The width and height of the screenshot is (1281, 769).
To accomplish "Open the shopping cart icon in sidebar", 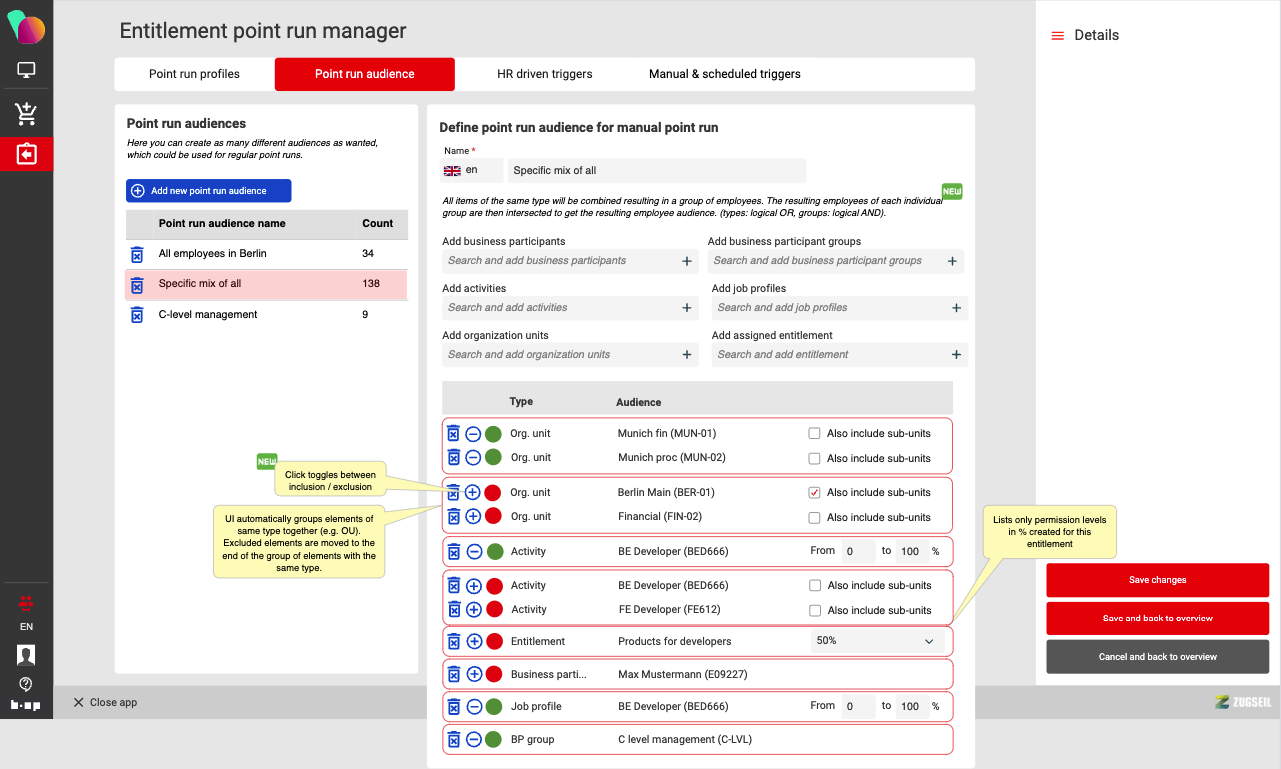I will 26,114.
